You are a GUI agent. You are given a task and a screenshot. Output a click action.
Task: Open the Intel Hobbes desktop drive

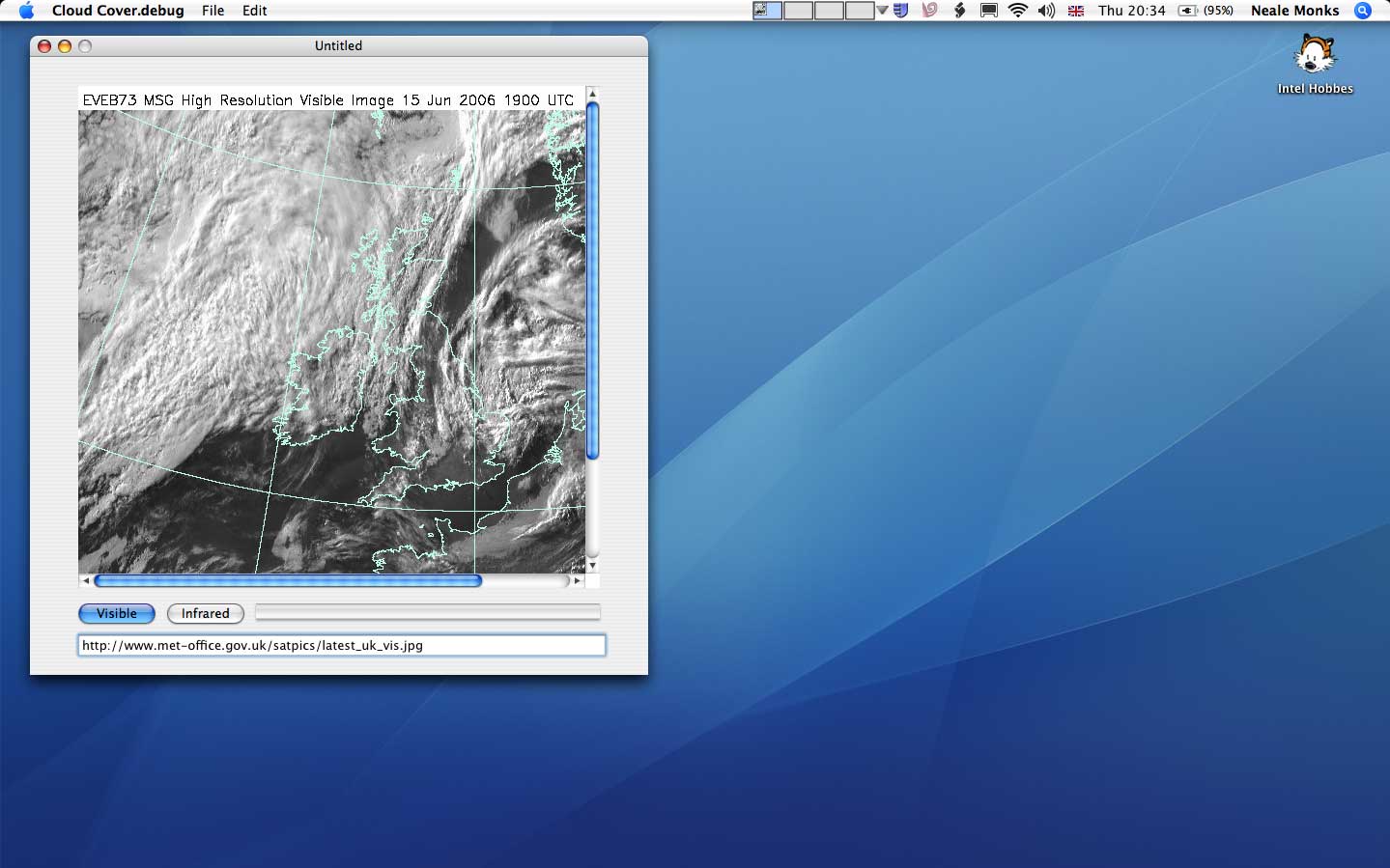pyautogui.click(x=1315, y=56)
